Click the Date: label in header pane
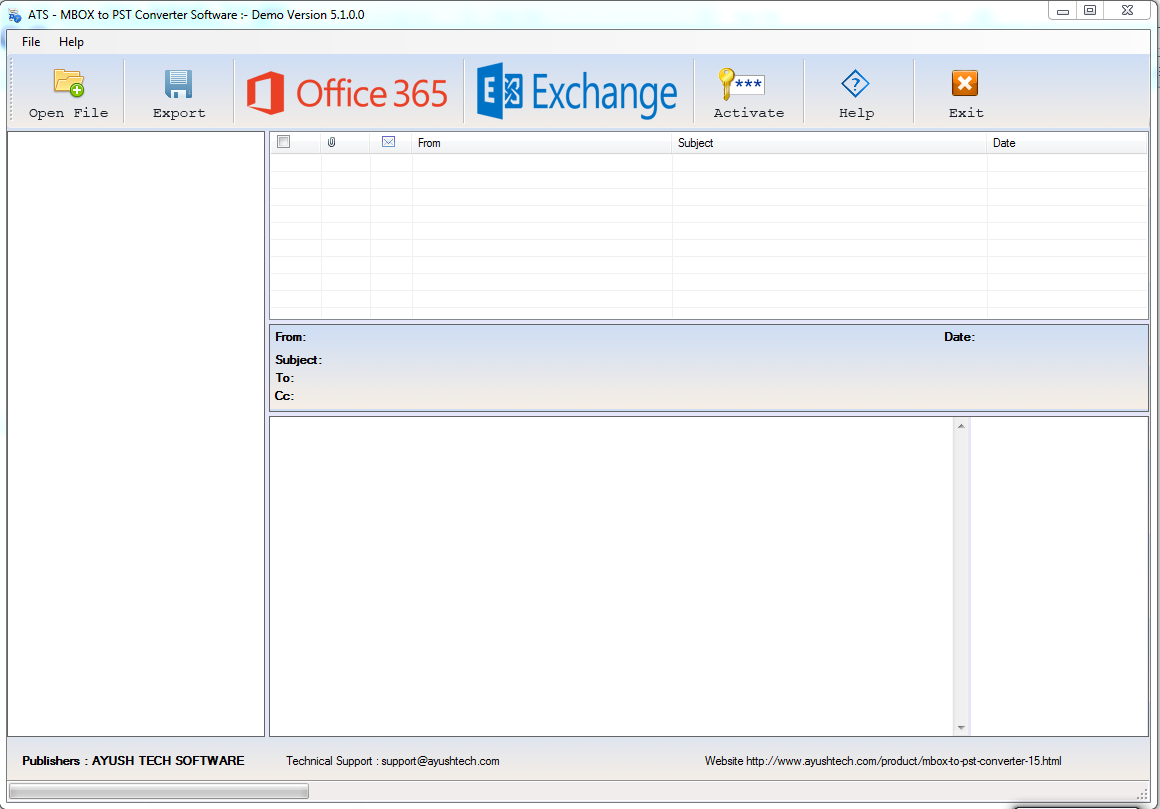 pyautogui.click(x=960, y=337)
